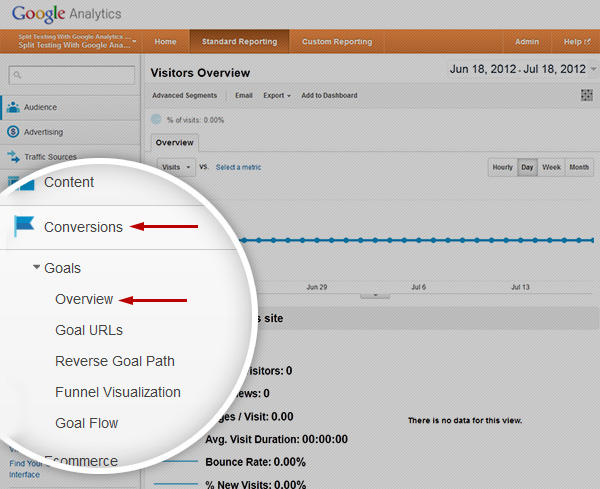Open the Funnel Visualization report

coord(118,392)
